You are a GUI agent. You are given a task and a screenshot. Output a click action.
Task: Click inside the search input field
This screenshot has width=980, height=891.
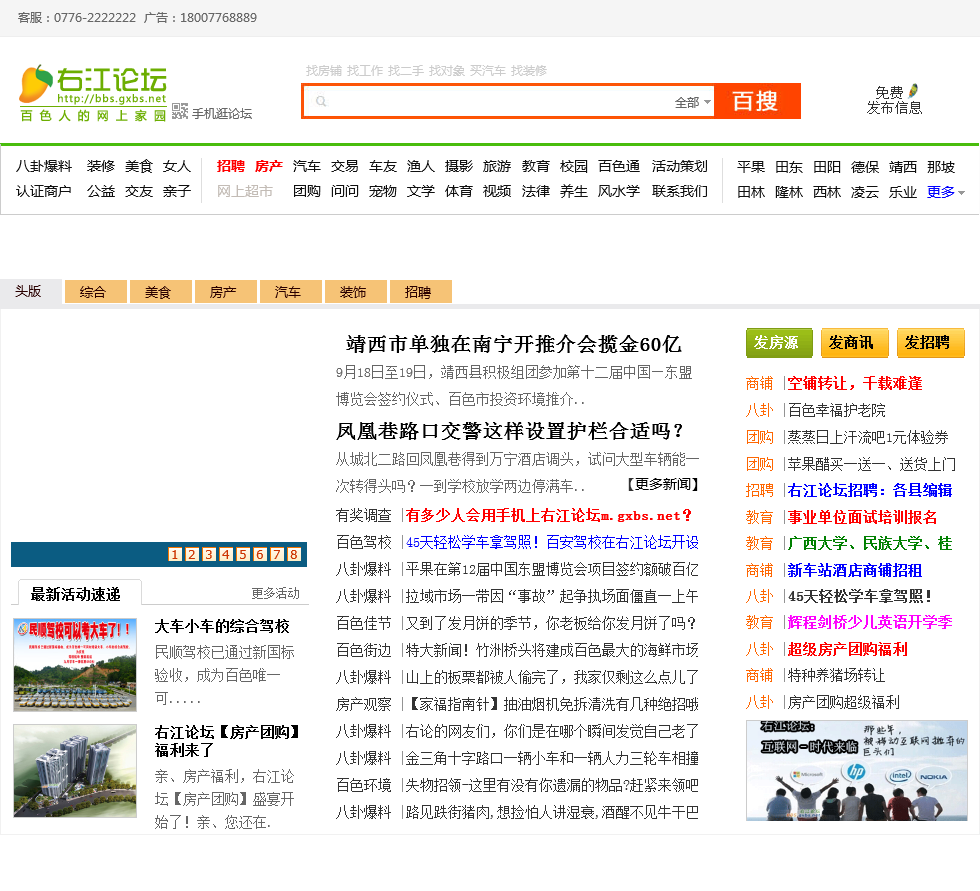[x=500, y=101]
